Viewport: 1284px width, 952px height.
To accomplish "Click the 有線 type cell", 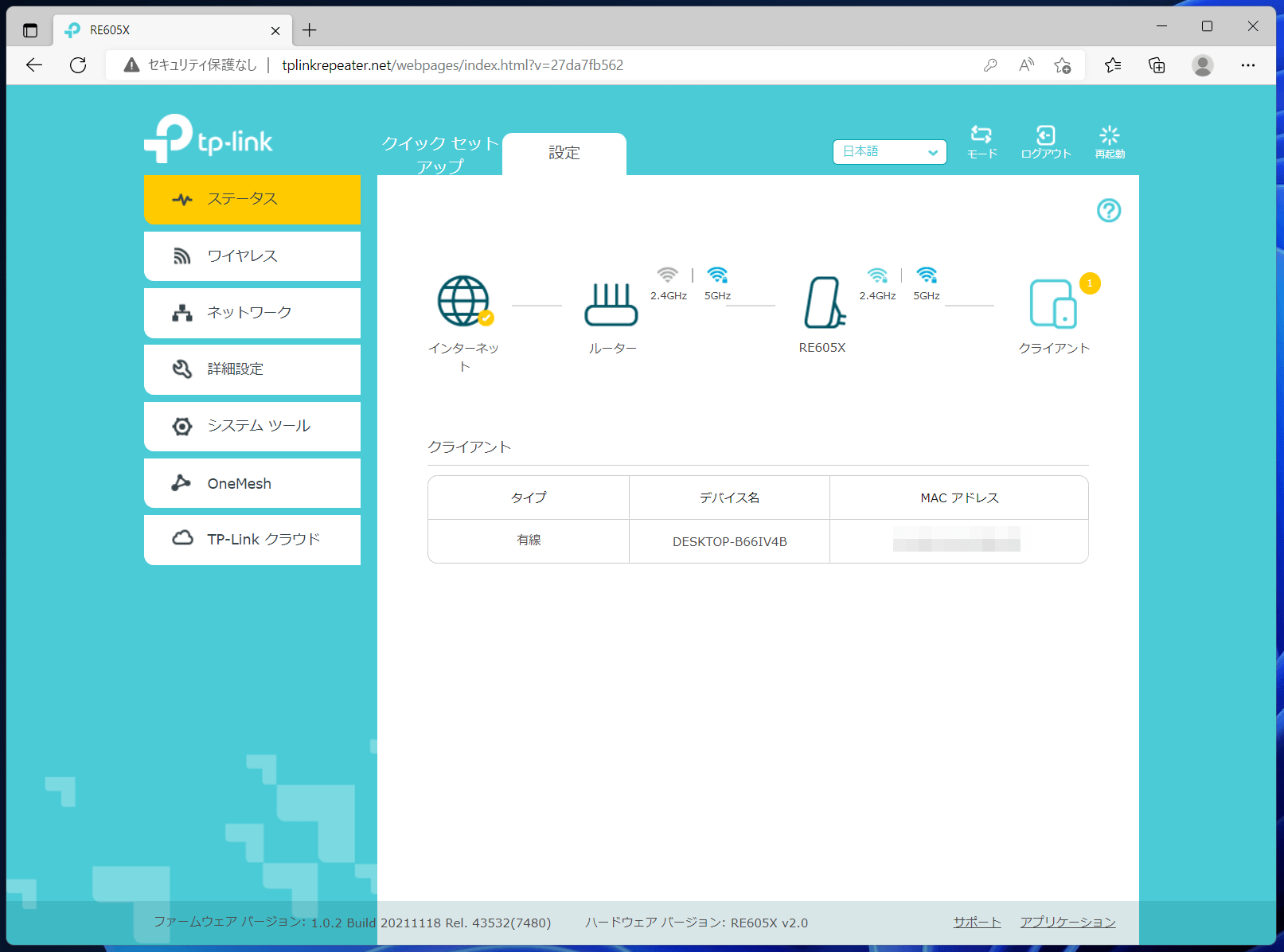I will tap(529, 540).
